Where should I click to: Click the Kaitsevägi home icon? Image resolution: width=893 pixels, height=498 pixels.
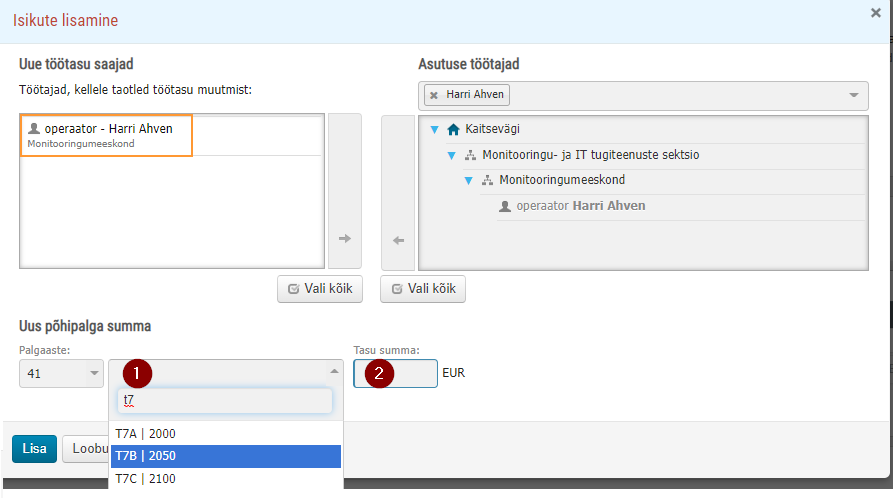453,129
